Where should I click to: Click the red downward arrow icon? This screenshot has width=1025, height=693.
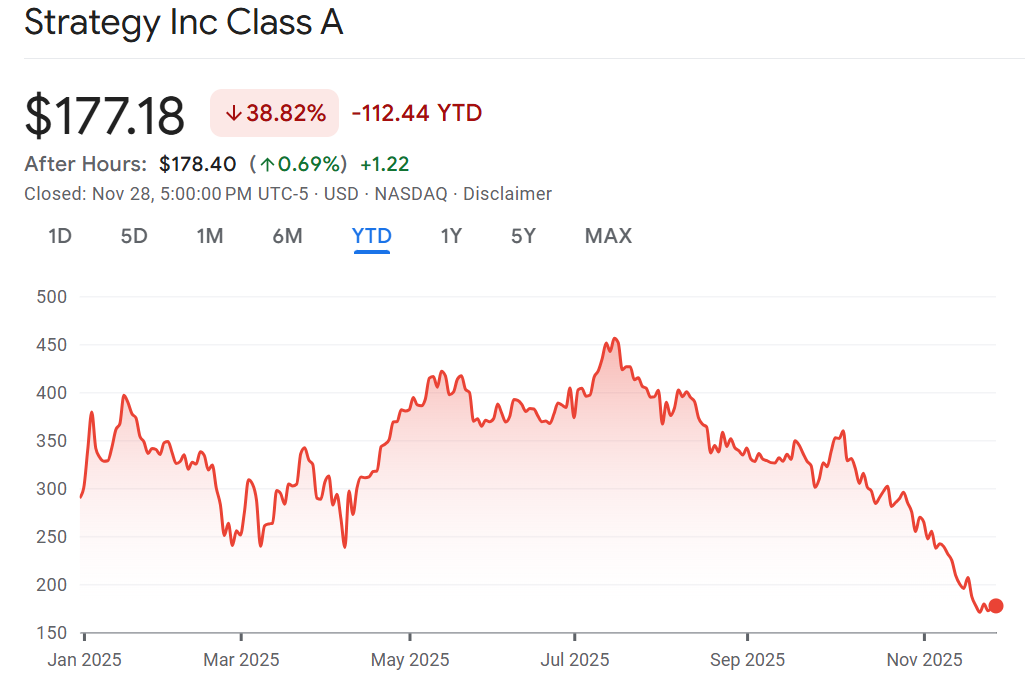tap(233, 113)
